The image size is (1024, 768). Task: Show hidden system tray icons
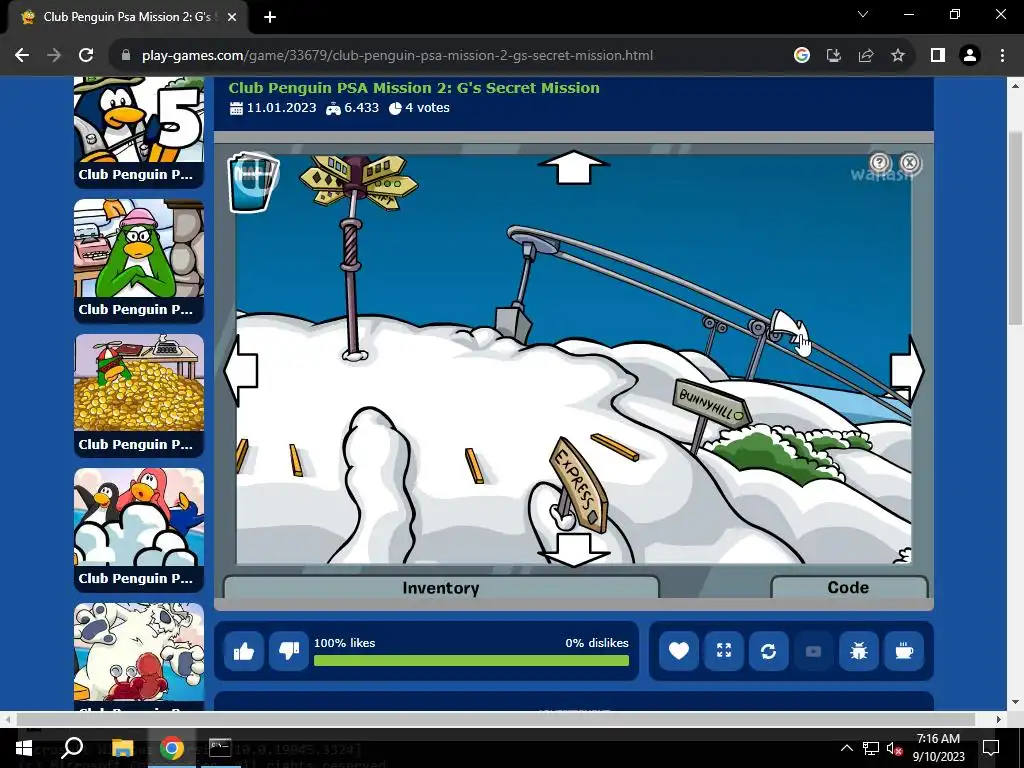[x=846, y=748]
